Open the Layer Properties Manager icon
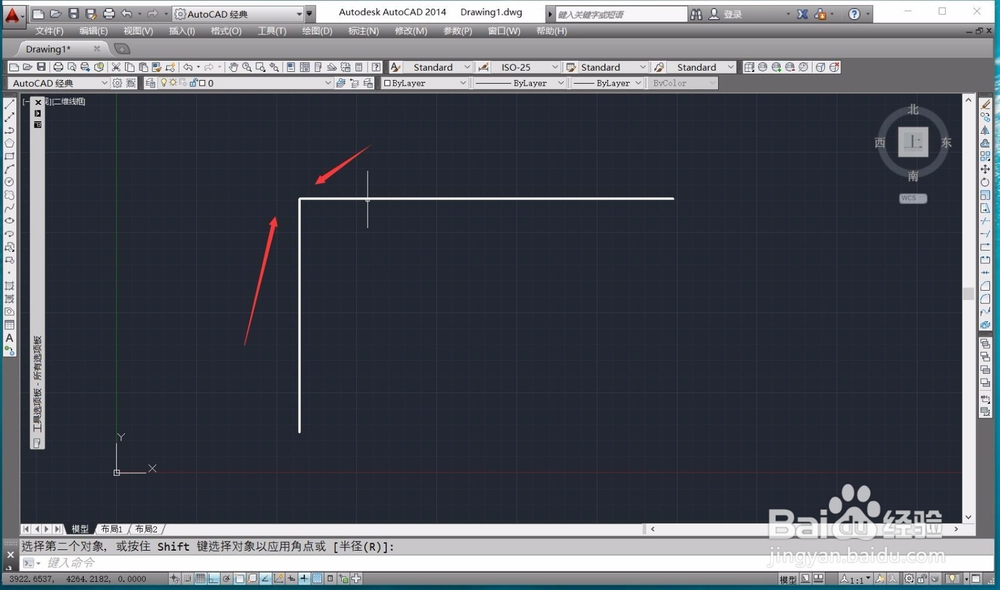1000x590 pixels. click(151, 83)
